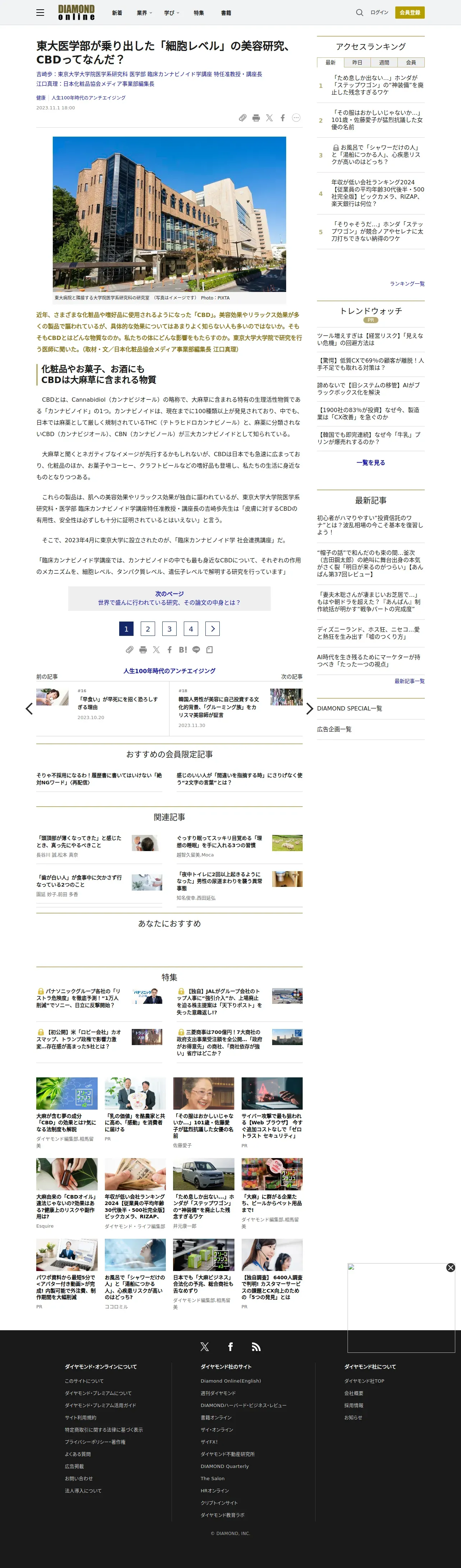Click the search magnifier icon
The height and width of the screenshot is (1568, 461).
pyautogui.click(x=359, y=13)
